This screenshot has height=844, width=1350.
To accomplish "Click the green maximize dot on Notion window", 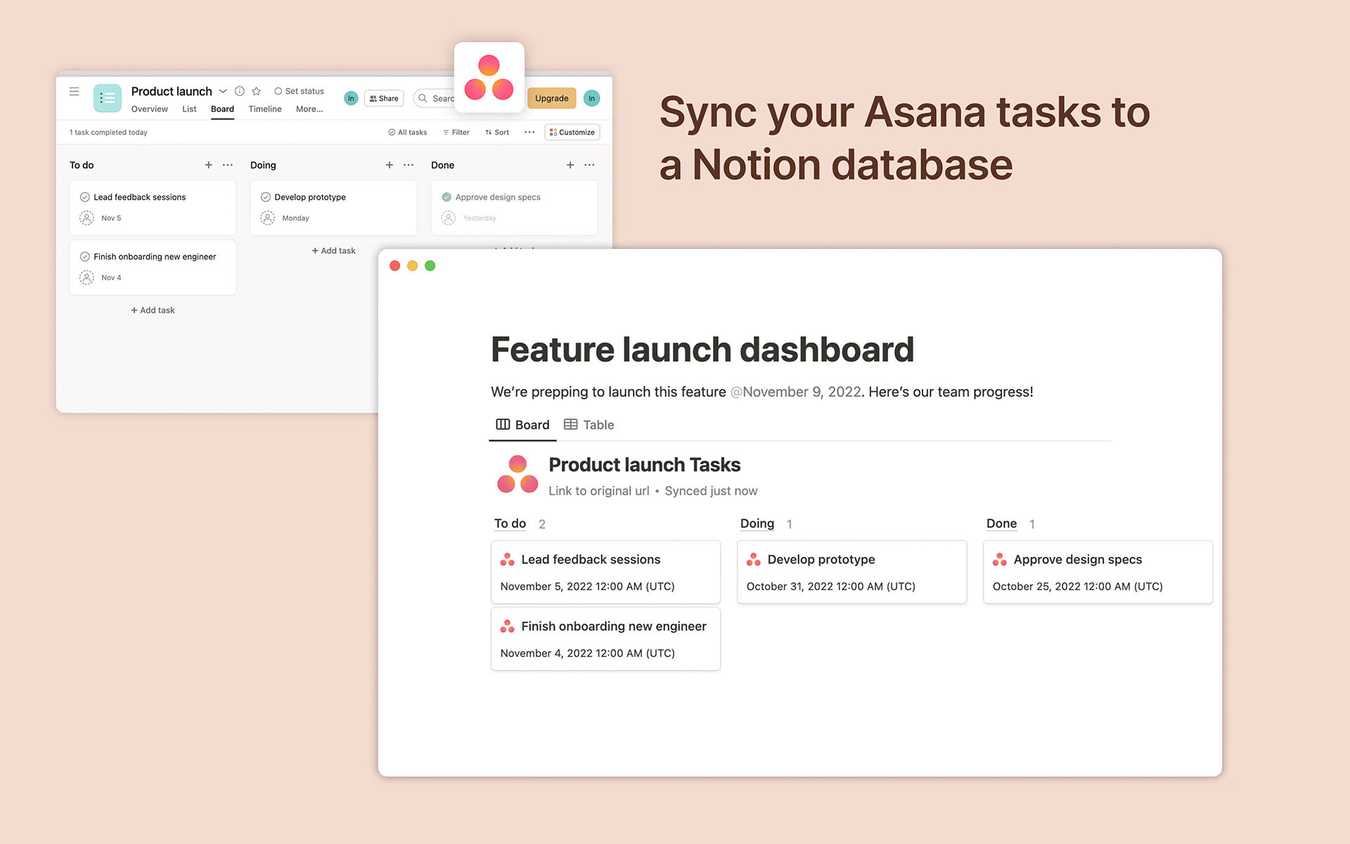I will [430, 266].
